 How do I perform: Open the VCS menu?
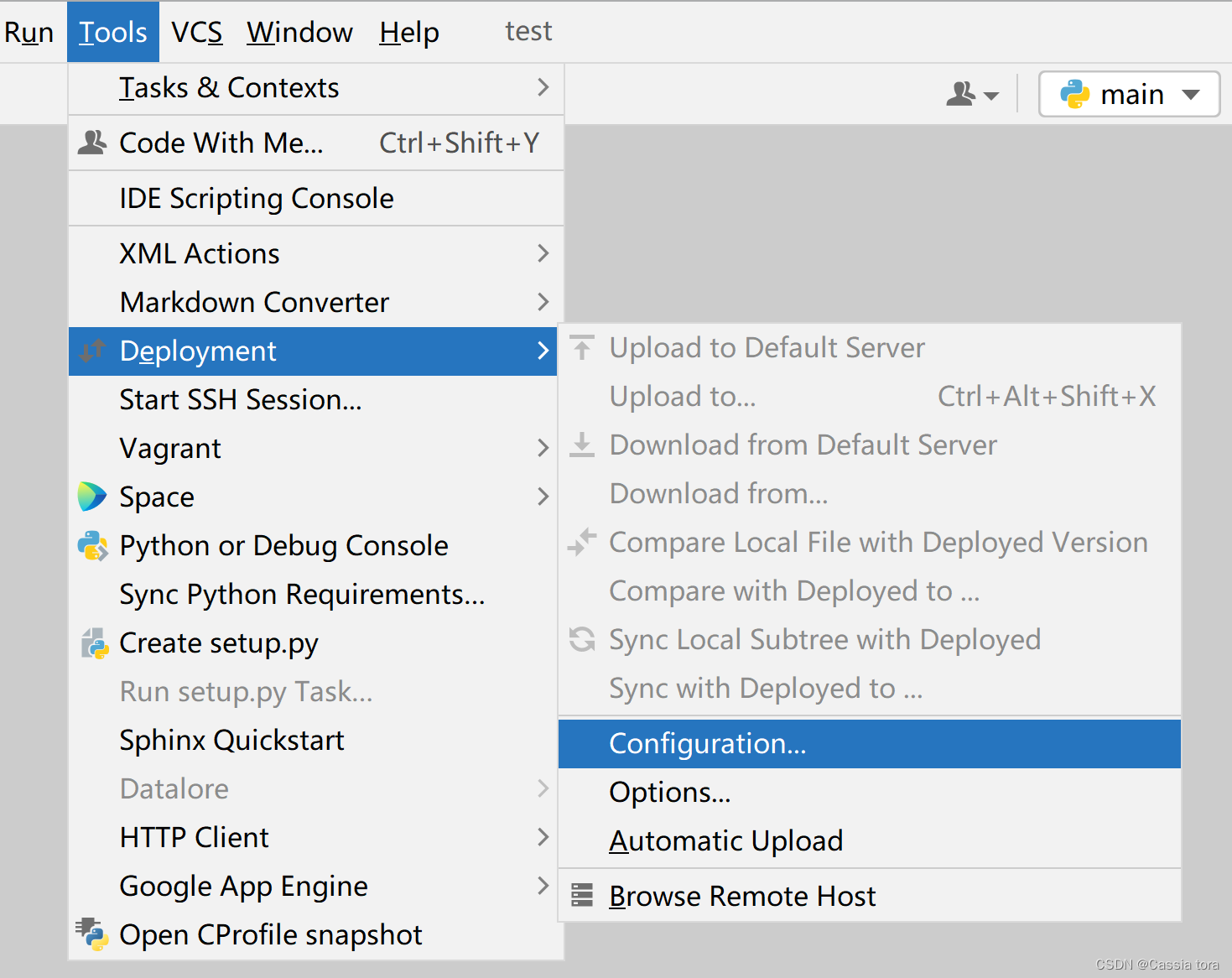pyautogui.click(x=197, y=32)
